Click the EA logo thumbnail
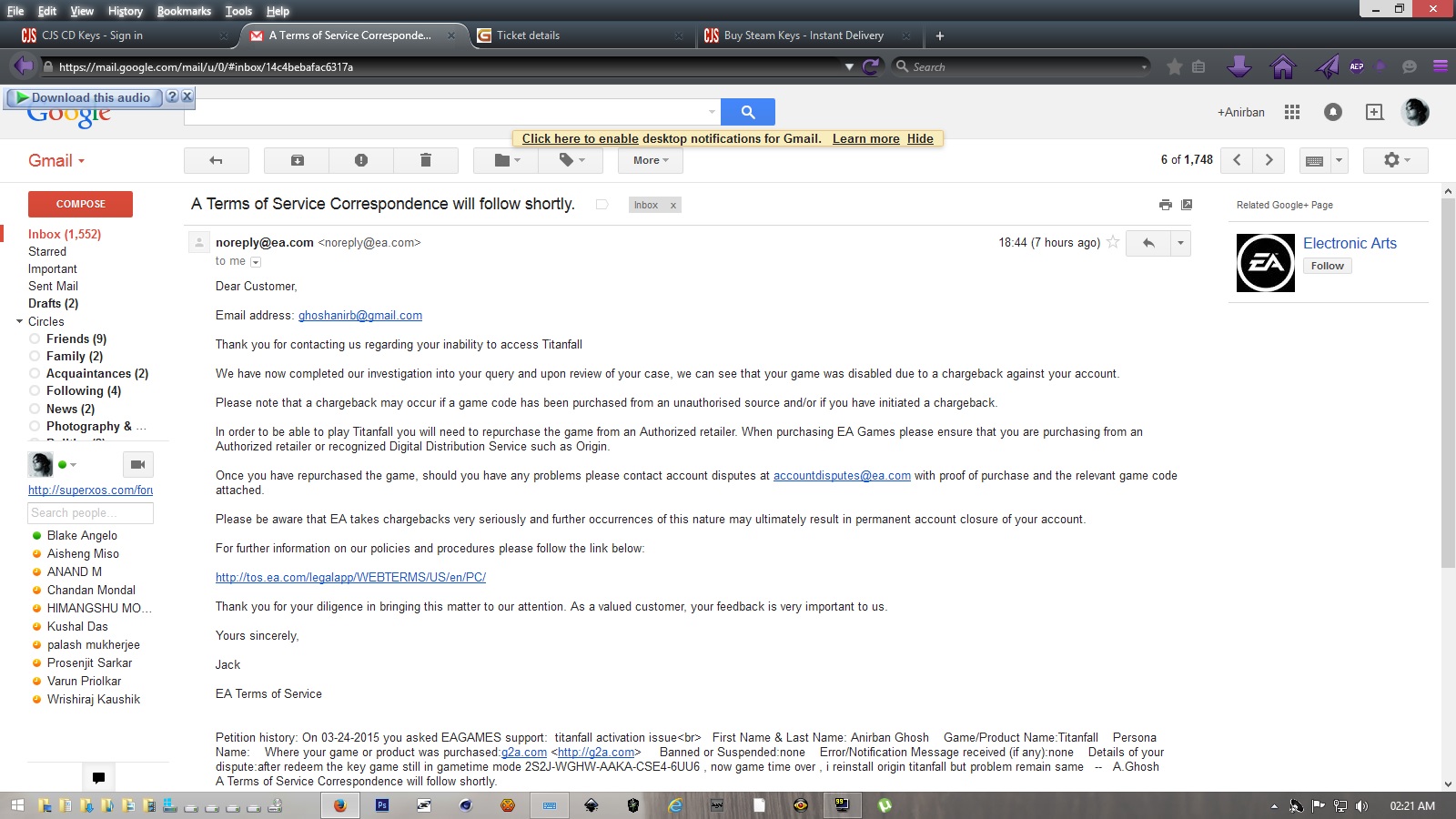Screen dimensions: 1456x819 1265,263
